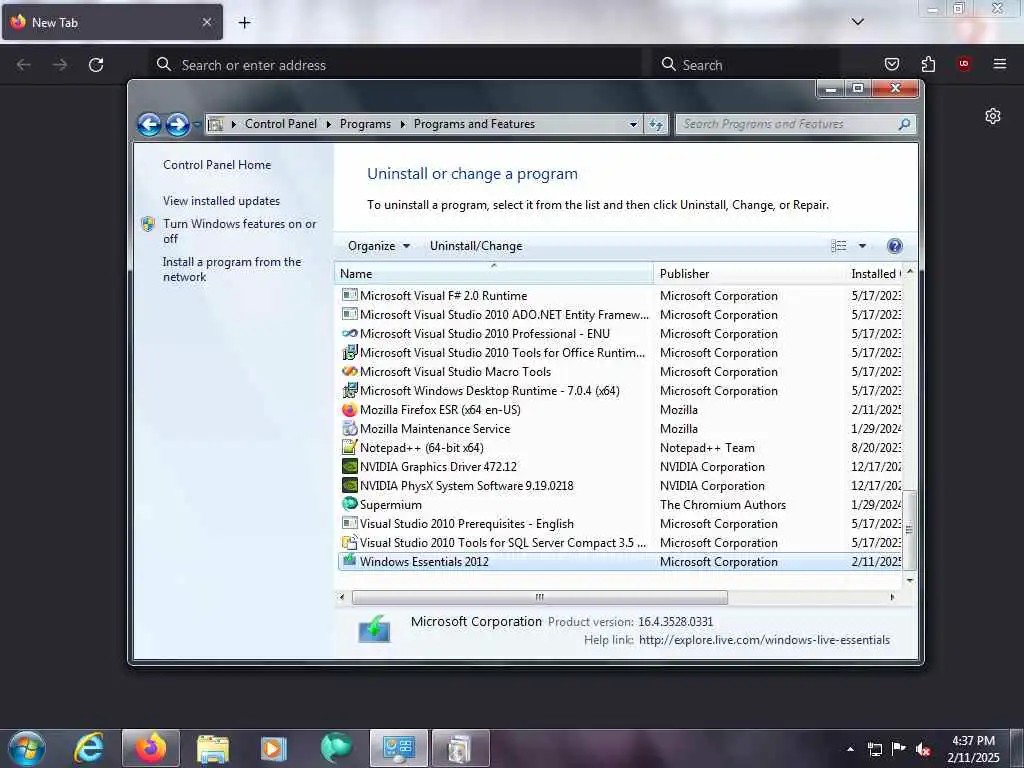Open Turn Windows features on or off

pyautogui.click(x=240, y=231)
